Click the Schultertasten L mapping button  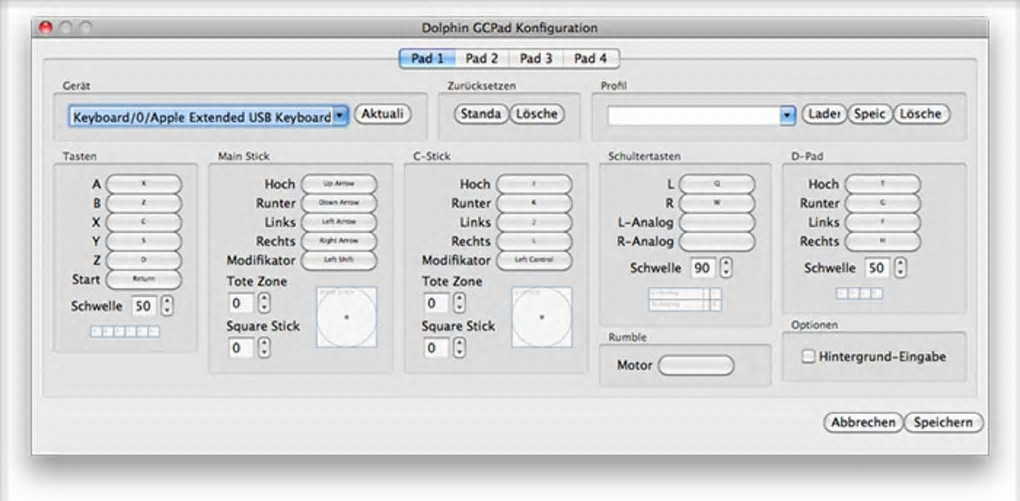(x=717, y=184)
